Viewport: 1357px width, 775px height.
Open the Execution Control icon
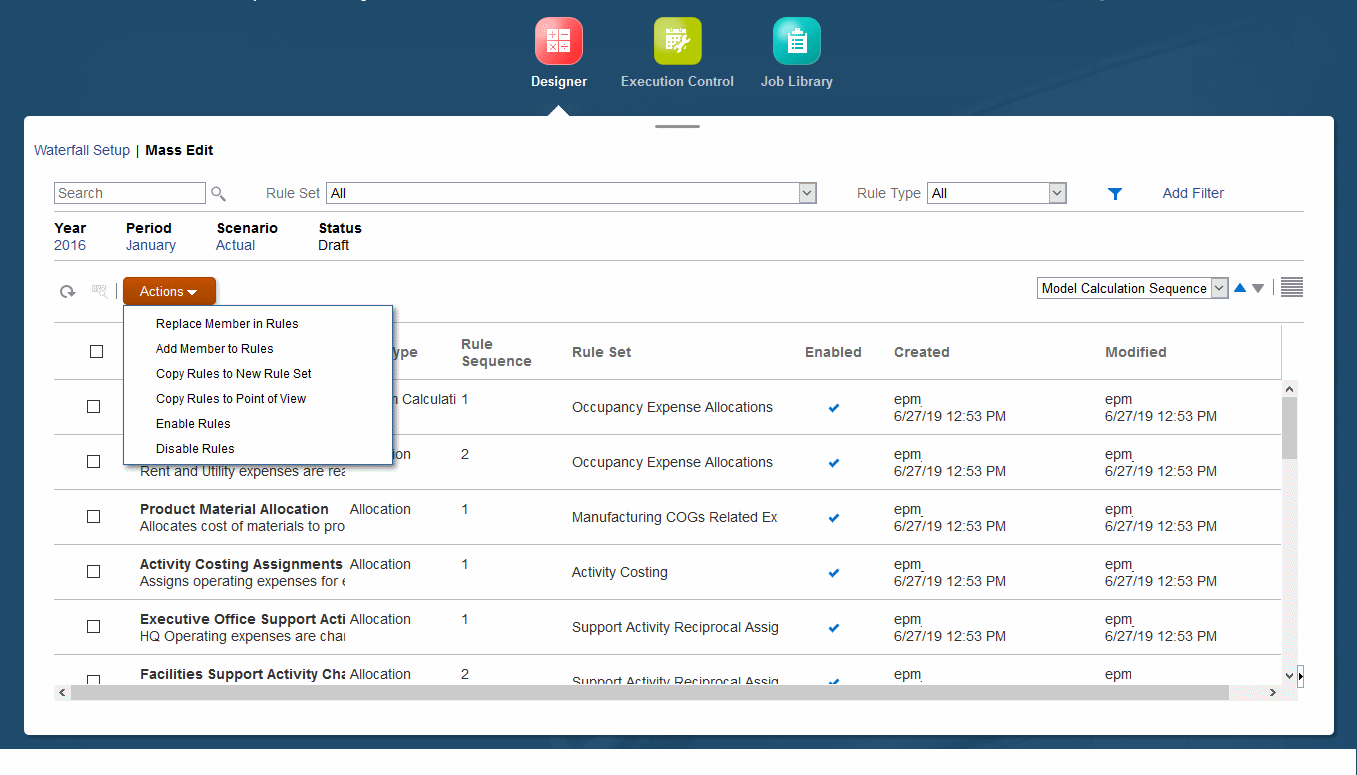coord(678,41)
